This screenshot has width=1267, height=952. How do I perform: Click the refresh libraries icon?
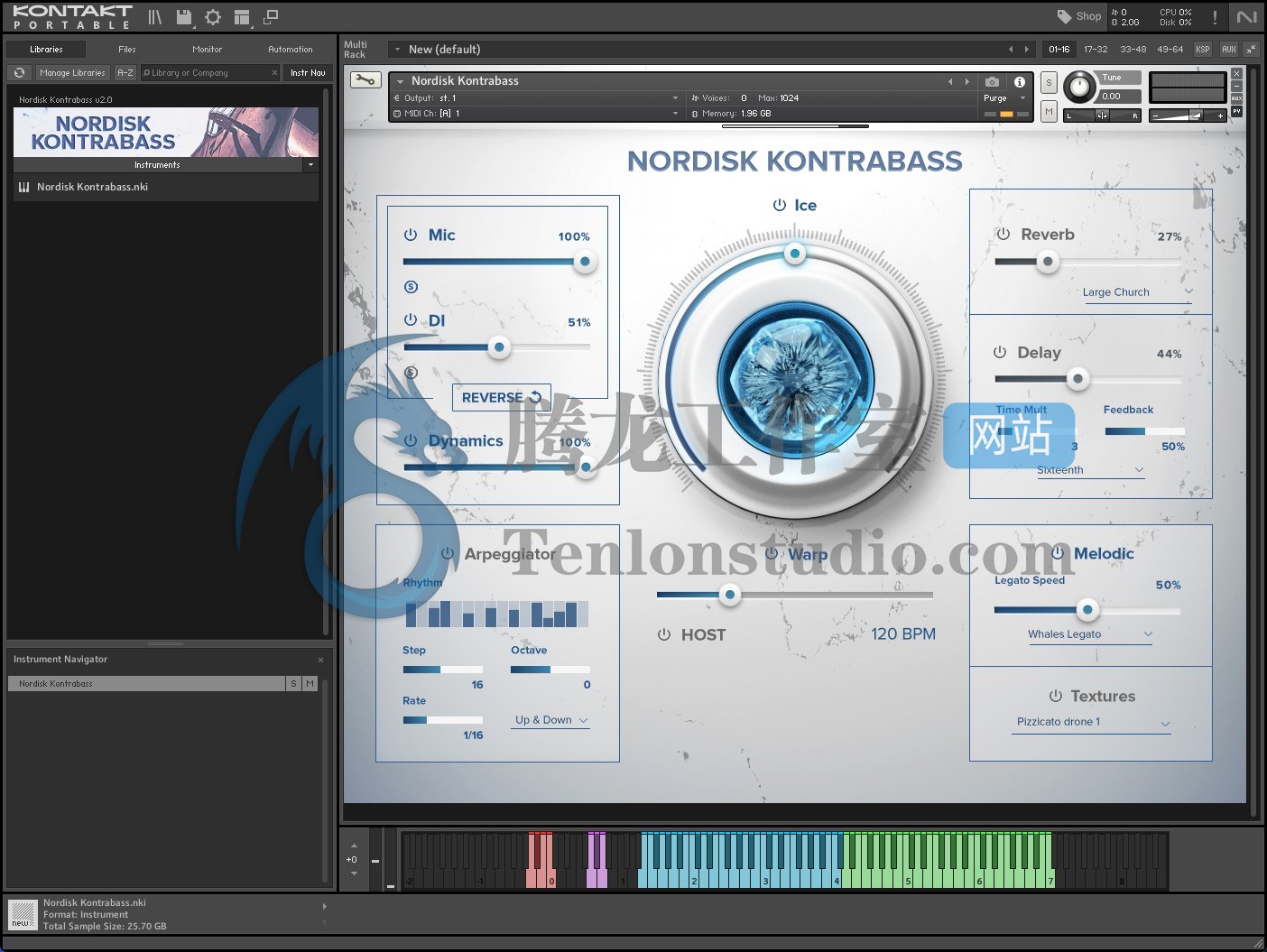click(20, 73)
